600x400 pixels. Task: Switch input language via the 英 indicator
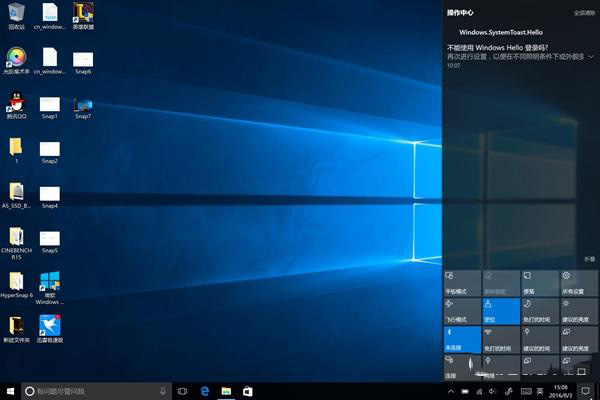pos(540,391)
